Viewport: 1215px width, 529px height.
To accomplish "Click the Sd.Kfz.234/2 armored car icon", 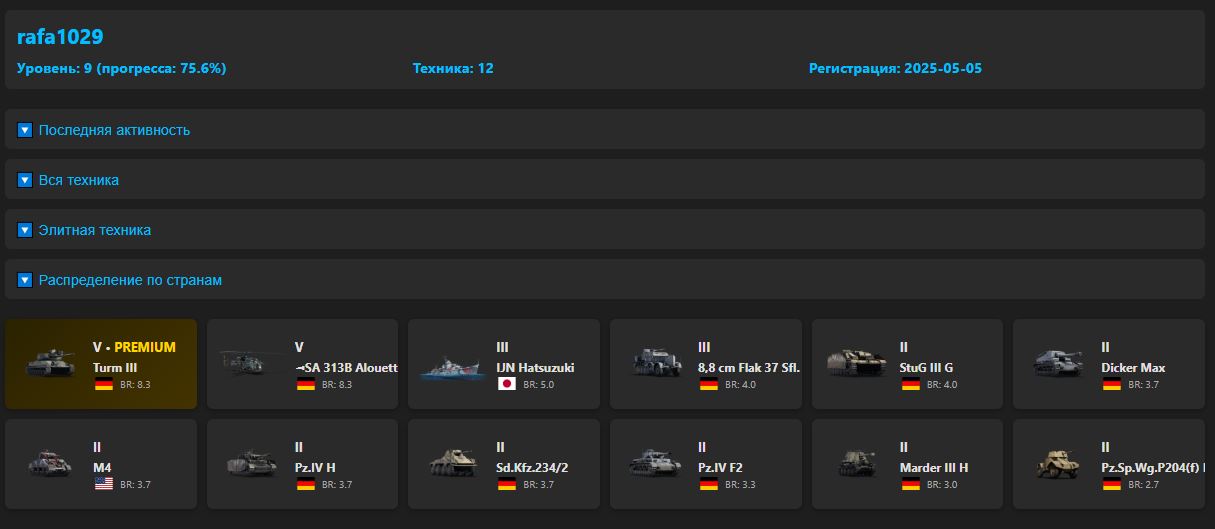I will [453, 463].
